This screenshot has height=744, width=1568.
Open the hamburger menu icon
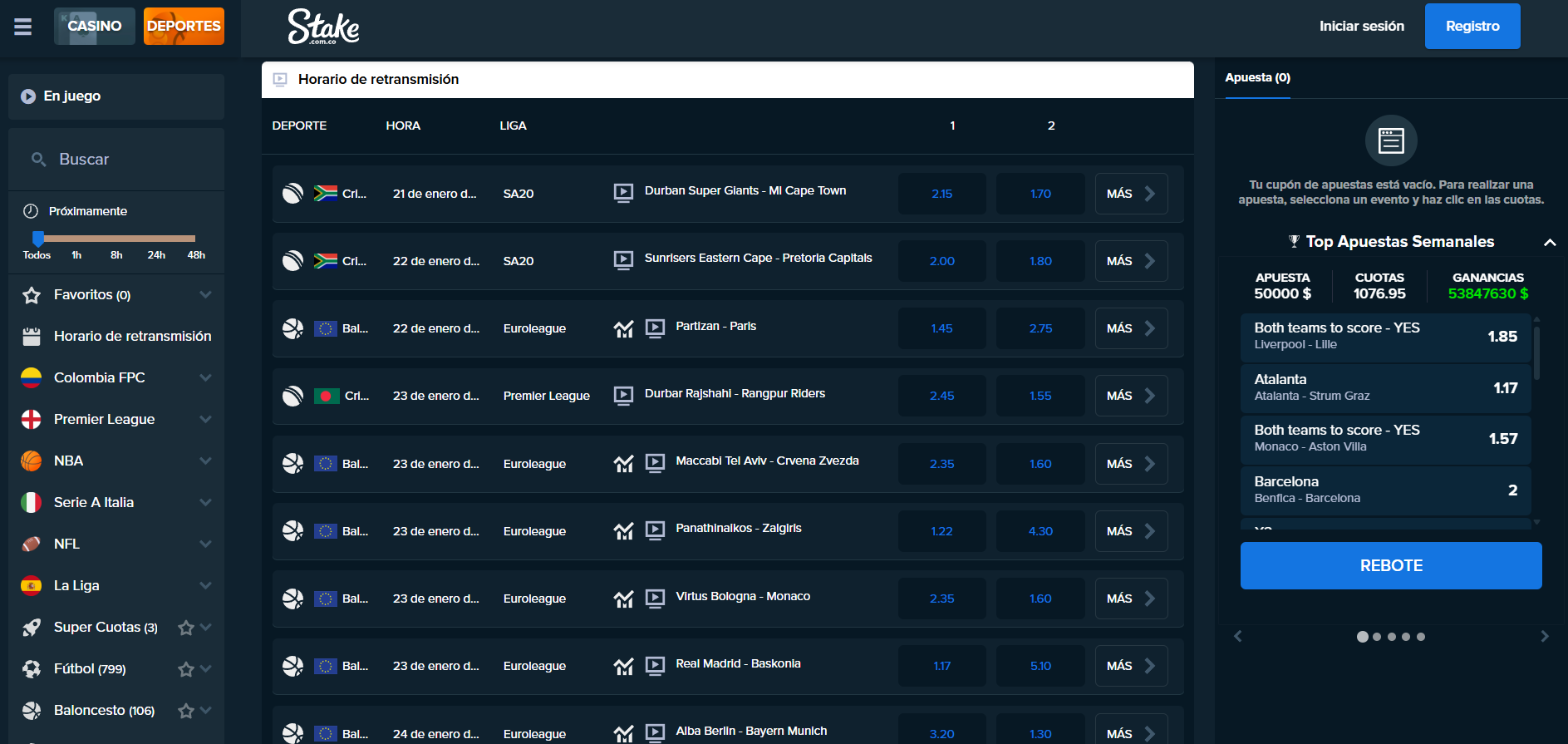pos(23,27)
